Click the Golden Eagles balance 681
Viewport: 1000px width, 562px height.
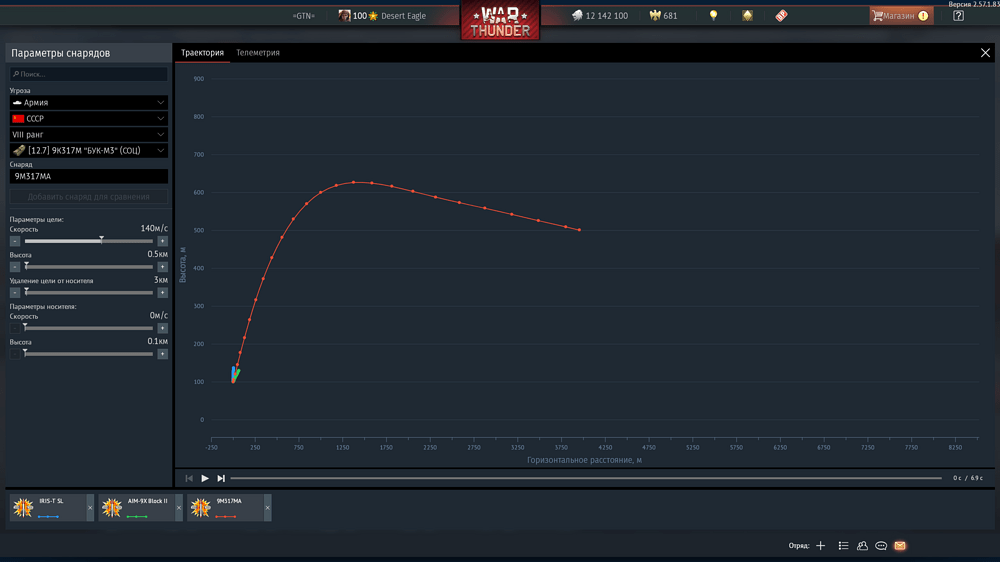pos(663,16)
